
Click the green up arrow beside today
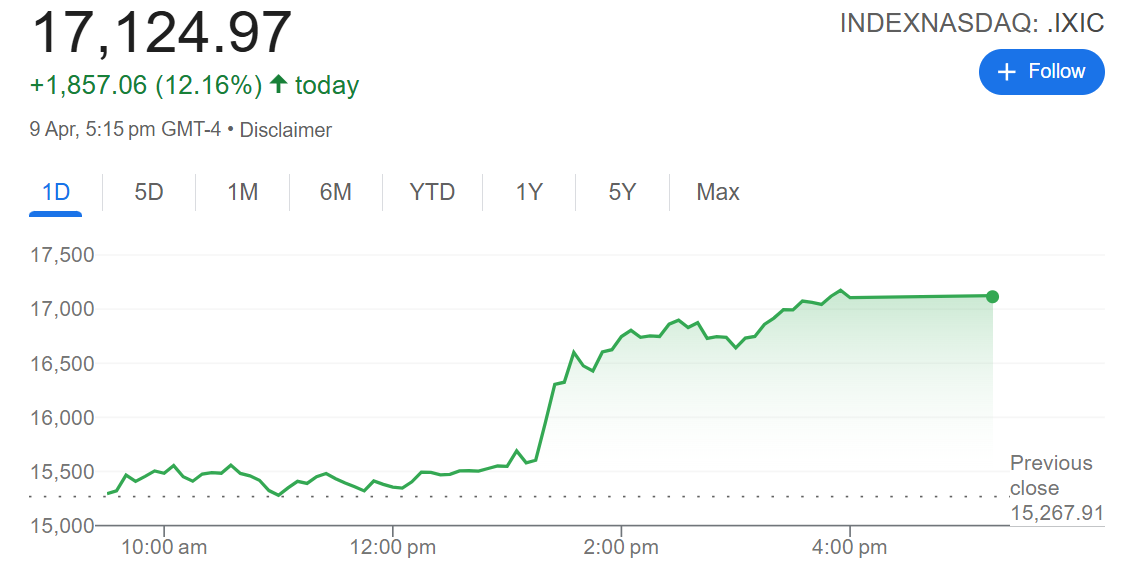[x=278, y=85]
